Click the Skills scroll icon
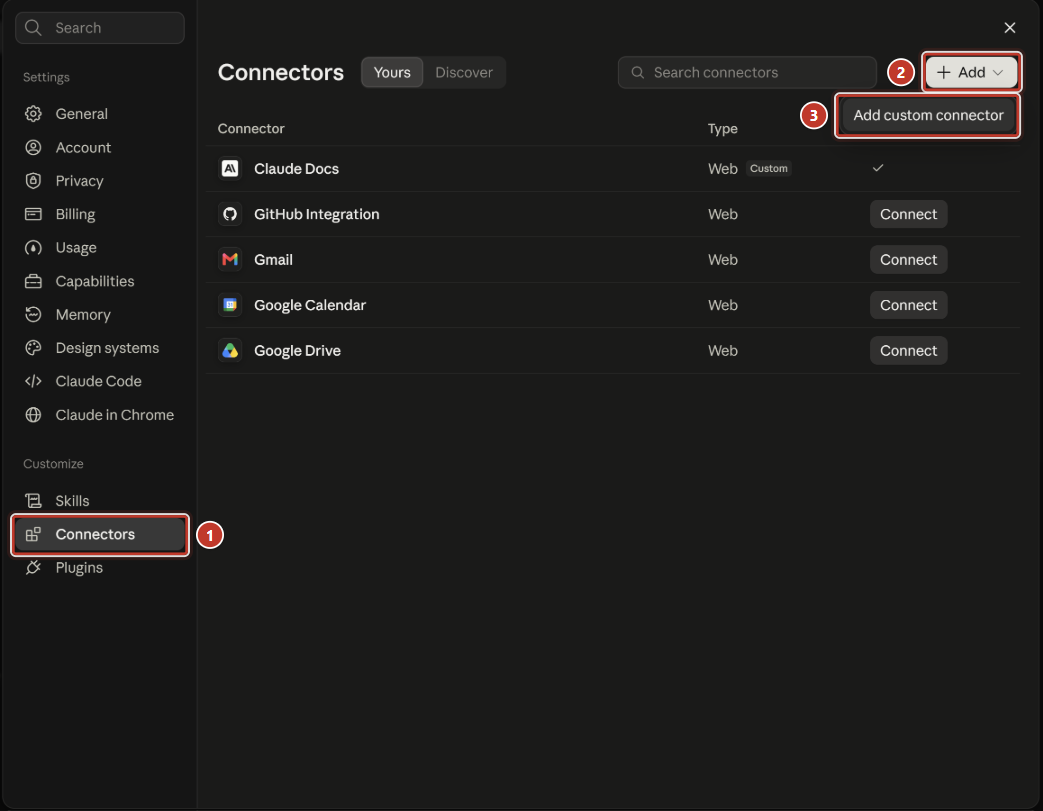The width and height of the screenshot is (1043, 811). tap(33, 500)
